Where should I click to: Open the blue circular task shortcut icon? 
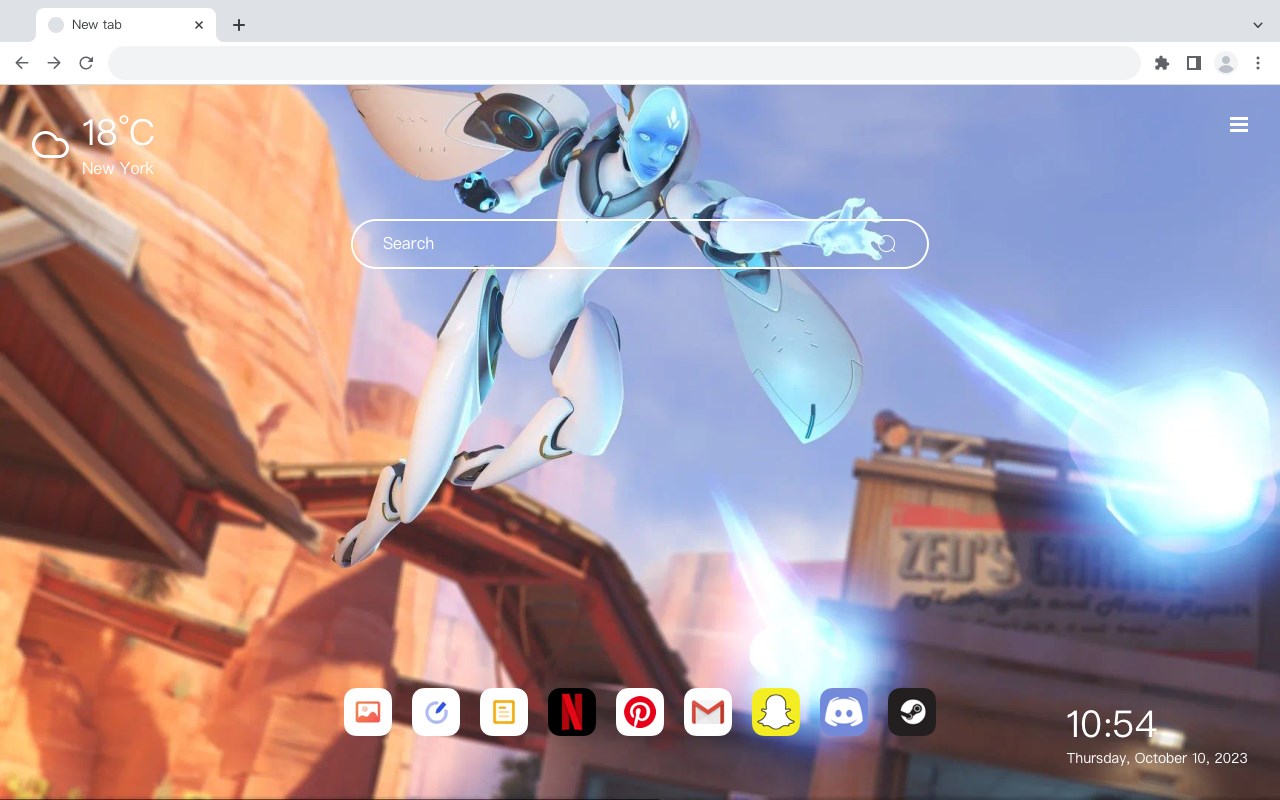(x=436, y=712)
